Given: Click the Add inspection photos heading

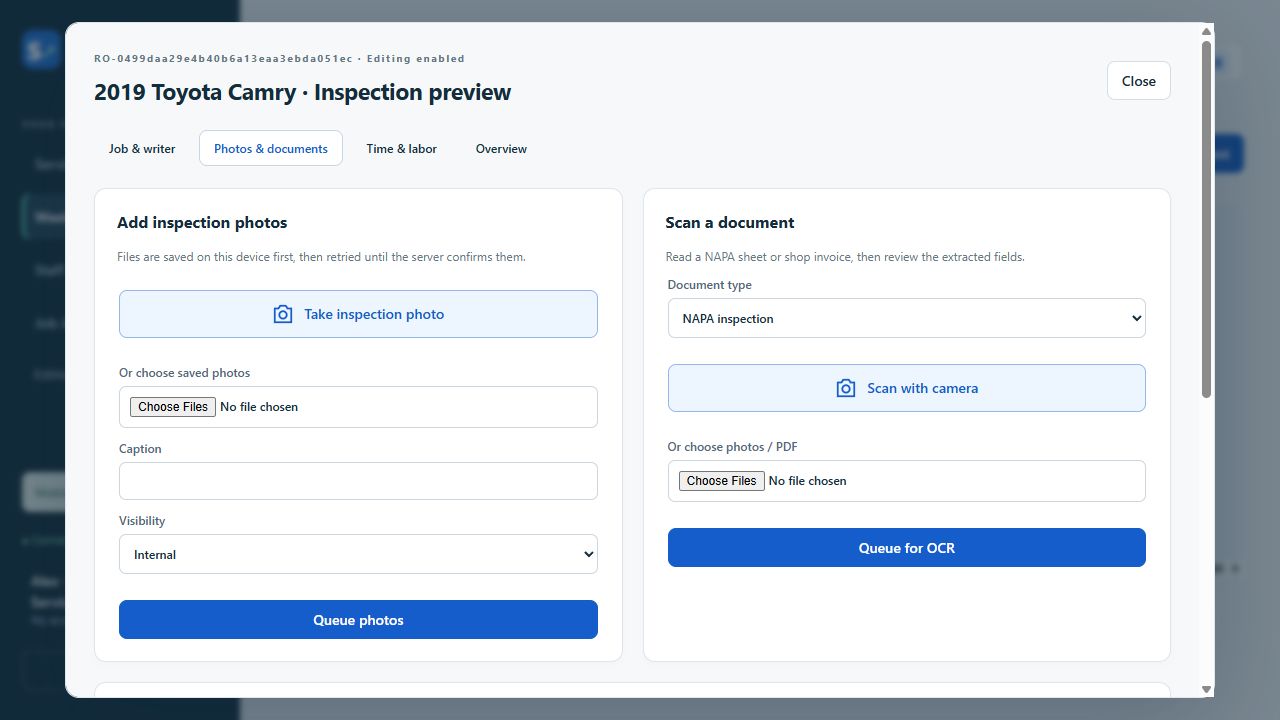Looking at the screenshot, I should tap(202, 223).
